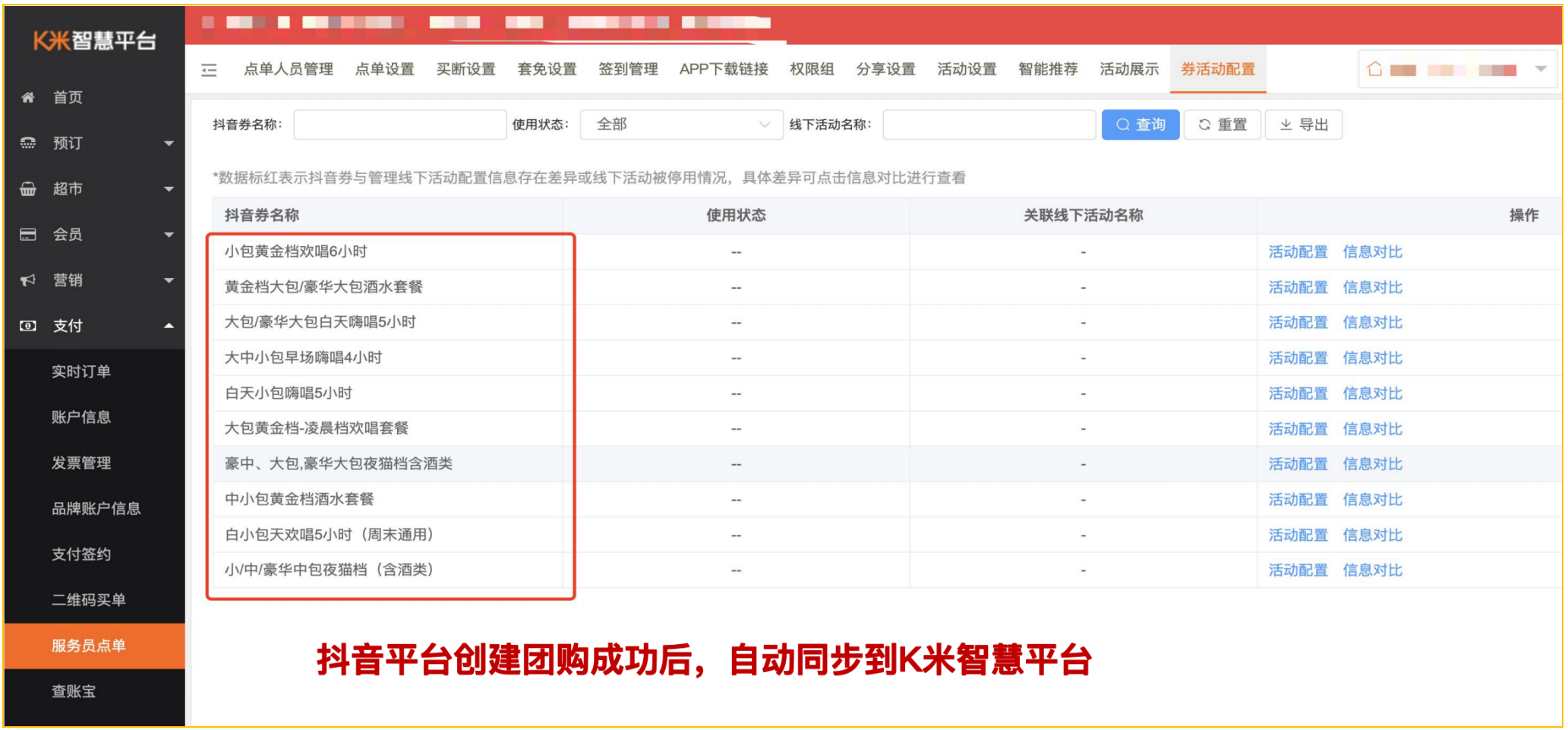Click the 导出 export button
The height and width of the screenshot is (730, 1568).
click(x=1304, y=125)
